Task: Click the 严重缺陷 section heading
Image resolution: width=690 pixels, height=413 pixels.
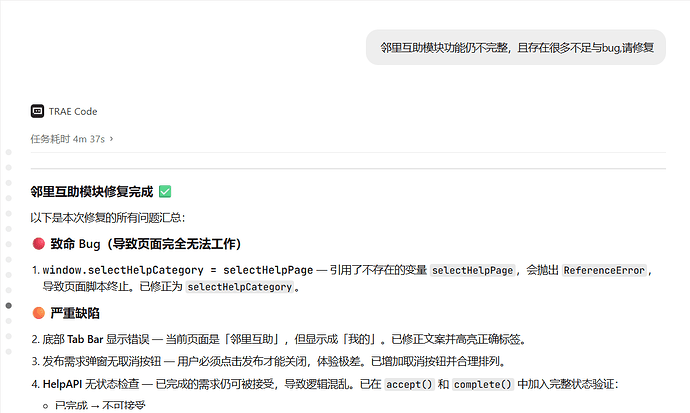Action: click(75, 313)
